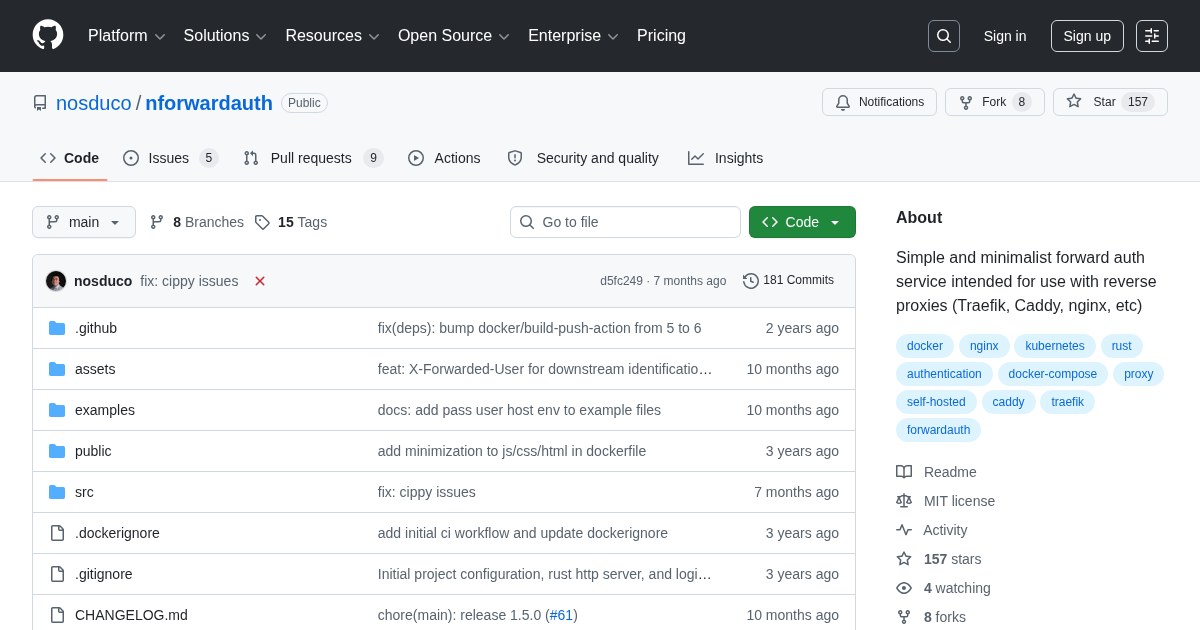Image resolution: width=1200 pixels, height=630 pixels.
Task: Fork this repository
Action: [x=995, y=102]
